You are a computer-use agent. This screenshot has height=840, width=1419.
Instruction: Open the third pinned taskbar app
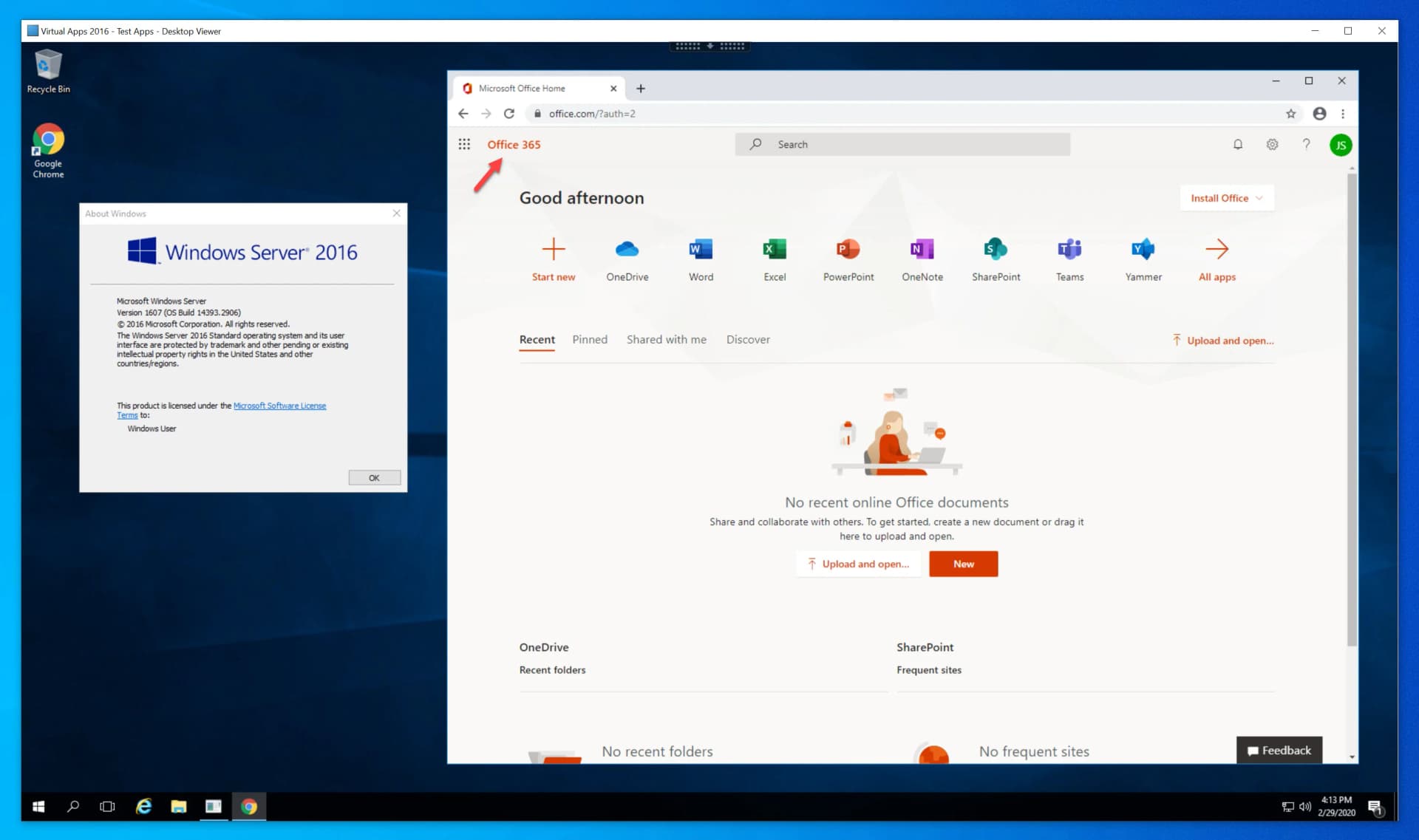pyautogui.click(x=214, y=806)
